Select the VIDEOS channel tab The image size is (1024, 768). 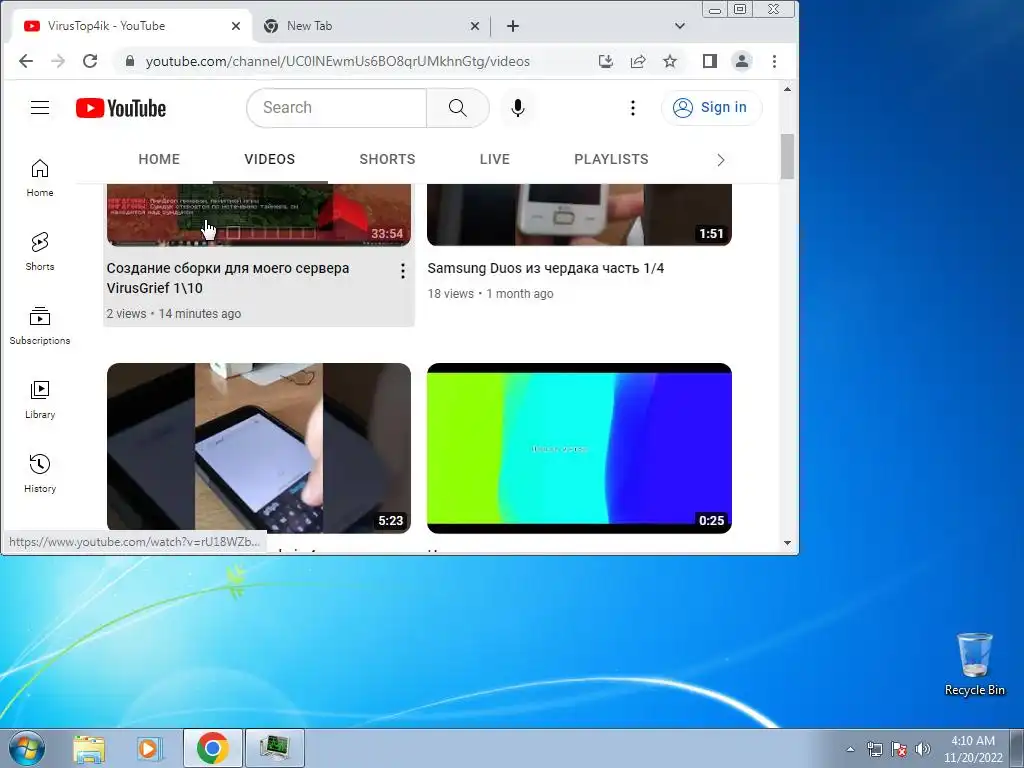point(270,159)
